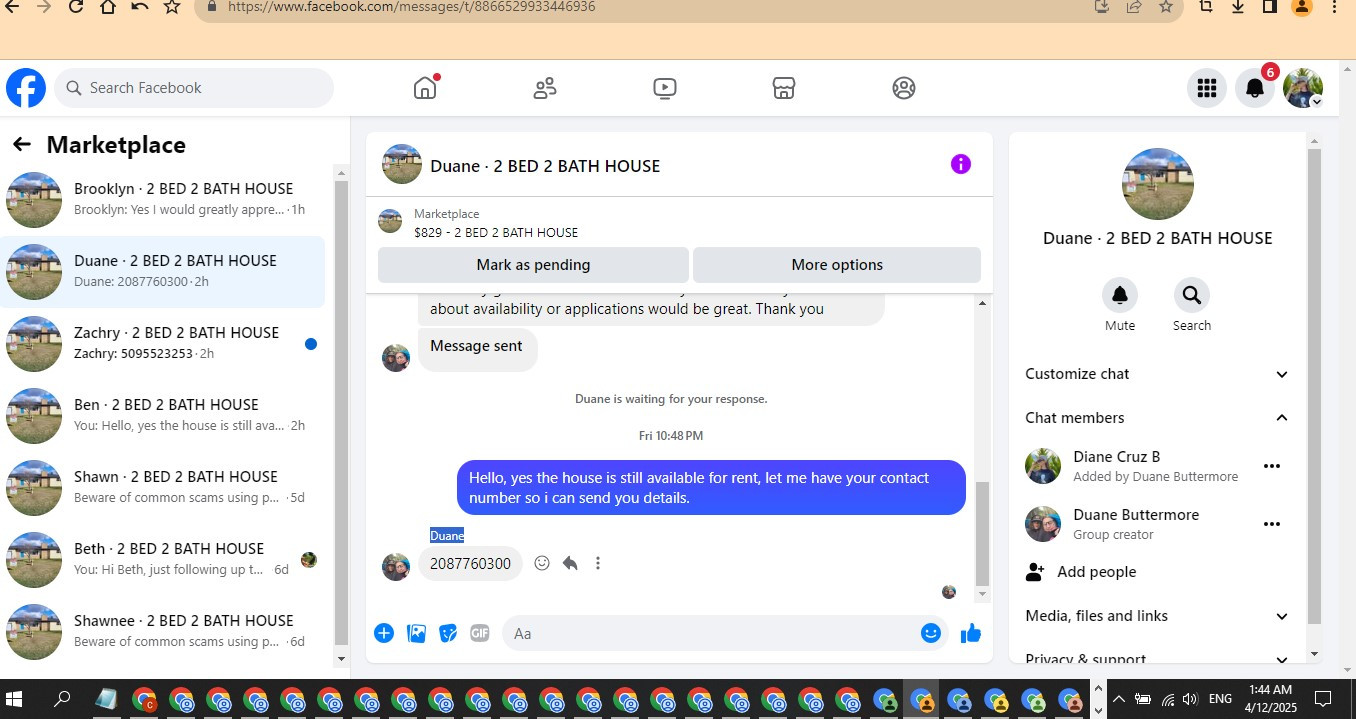Viewport: 1356px width, 719px height.
Task: Open browser three-dot menu
Action: [x=1333, y=7]
